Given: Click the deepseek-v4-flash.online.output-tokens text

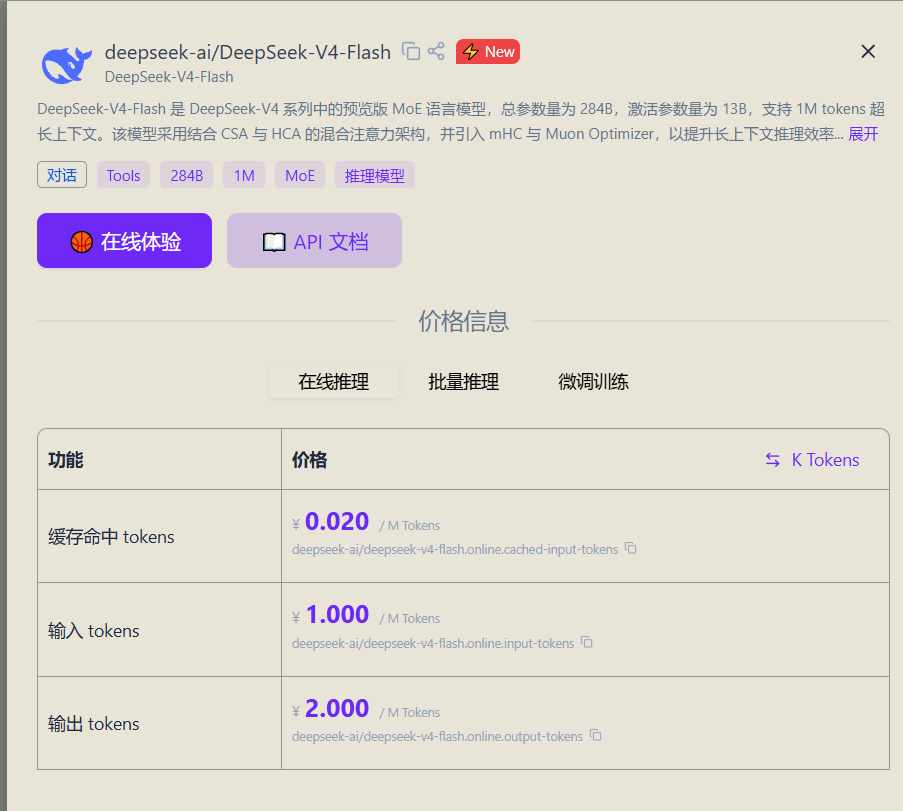Looking at the screenshot, I should 437,737.
